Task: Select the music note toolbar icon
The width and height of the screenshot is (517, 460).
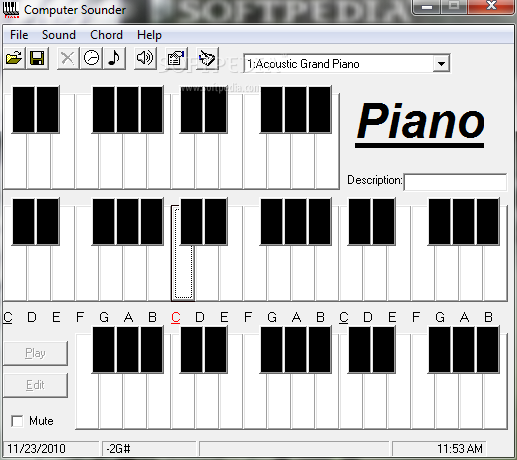Action: [x=114, y=58]
